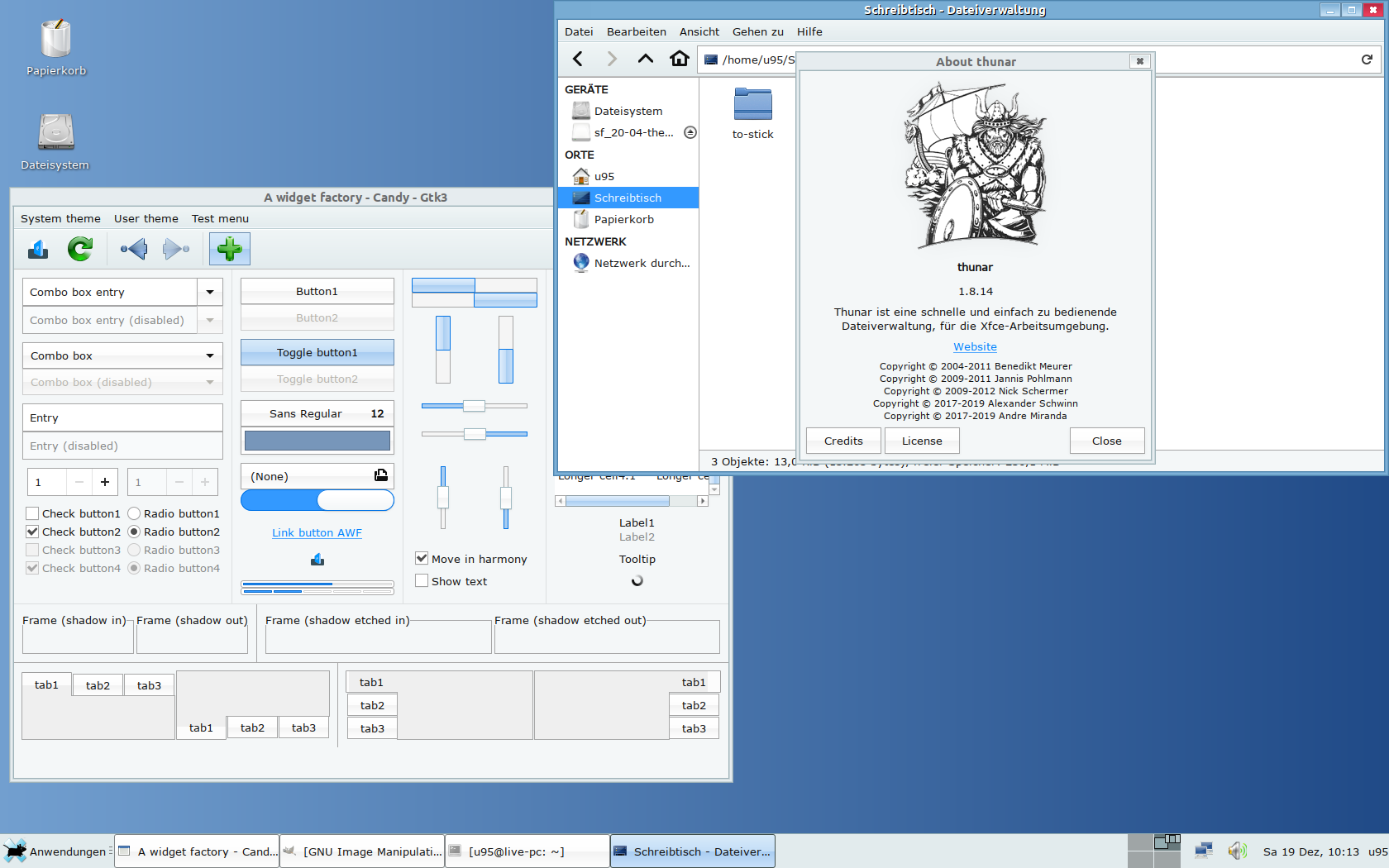The width and height of the screenshot is (1389, 868).
Task: Open the User theme menu
Action: click(146, 218)
